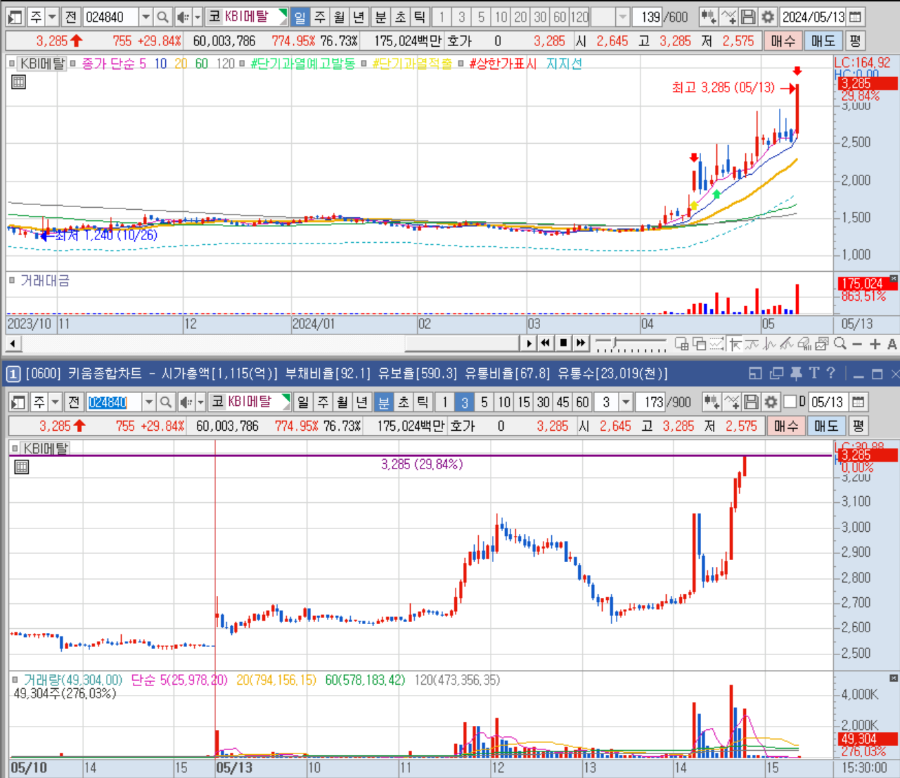
Task: Toggle 종가 단순 moving average legend box
Action: click(x=73, y=64)
